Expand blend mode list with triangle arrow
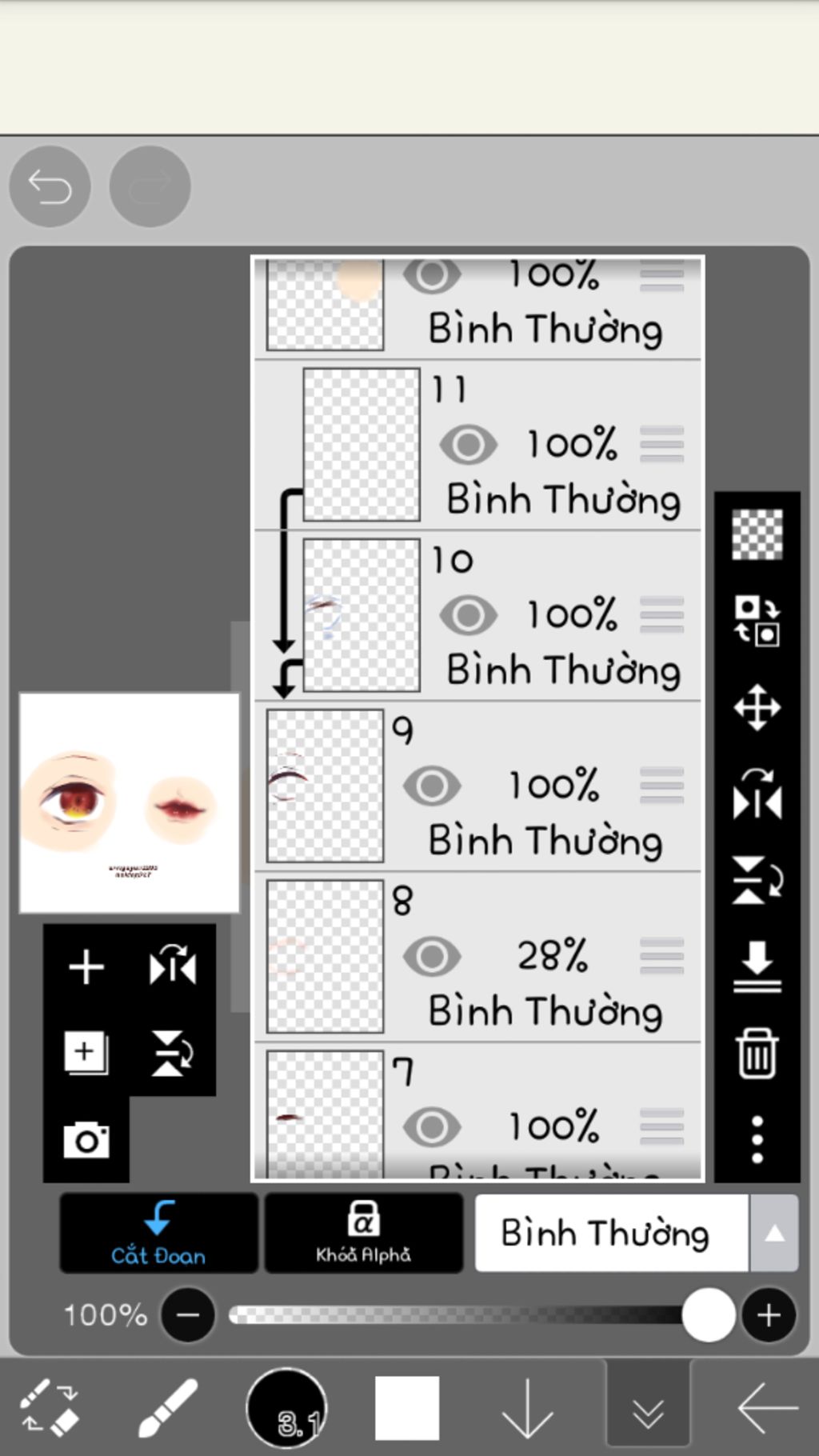The width and height of the screenshot is (819, 1456). pyautogui.click(x=773, y=1234)
